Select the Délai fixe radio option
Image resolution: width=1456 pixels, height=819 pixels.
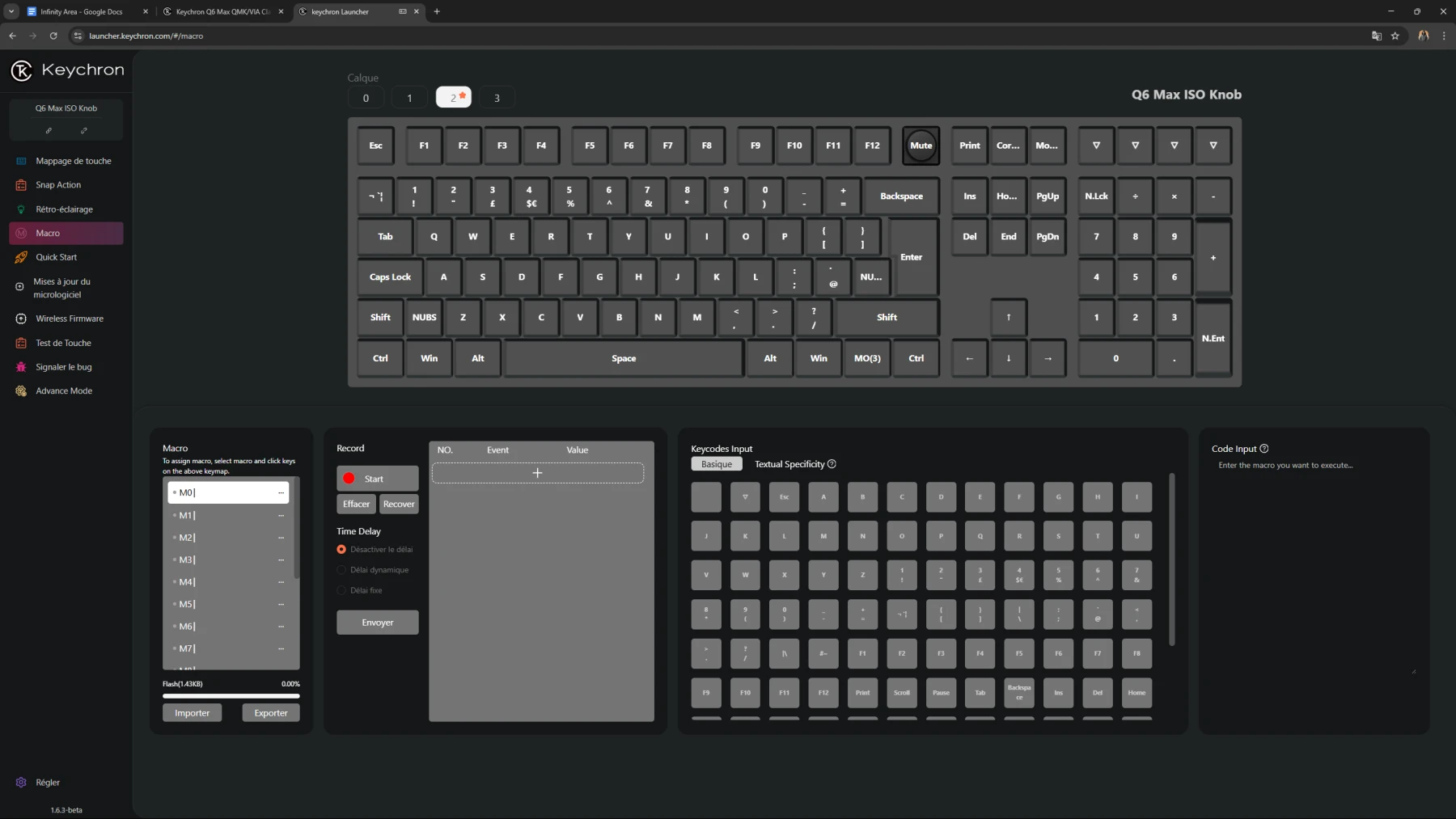[x=341, y=590]
